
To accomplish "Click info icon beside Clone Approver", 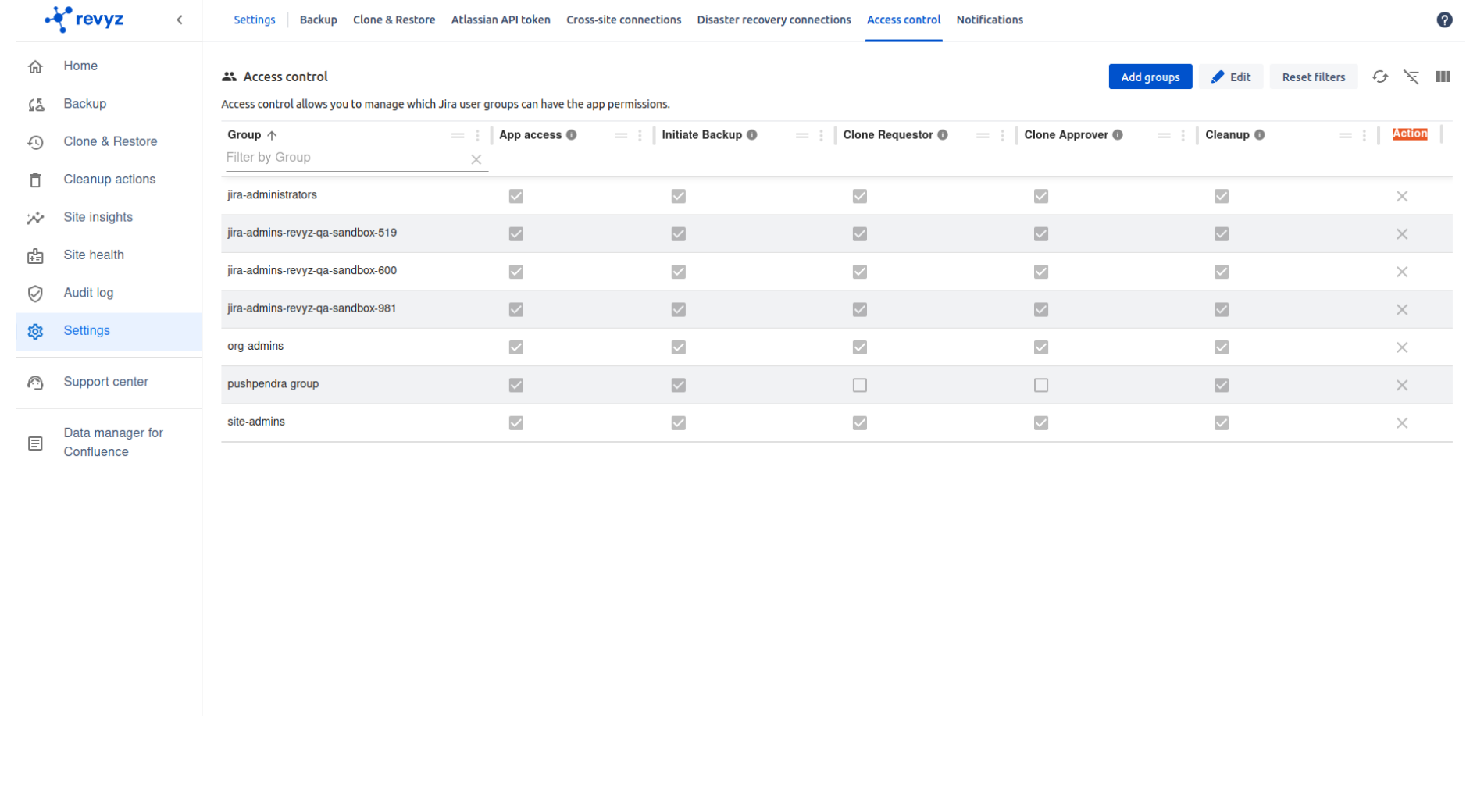I will pyautogui.click(x=1118, y=135).
